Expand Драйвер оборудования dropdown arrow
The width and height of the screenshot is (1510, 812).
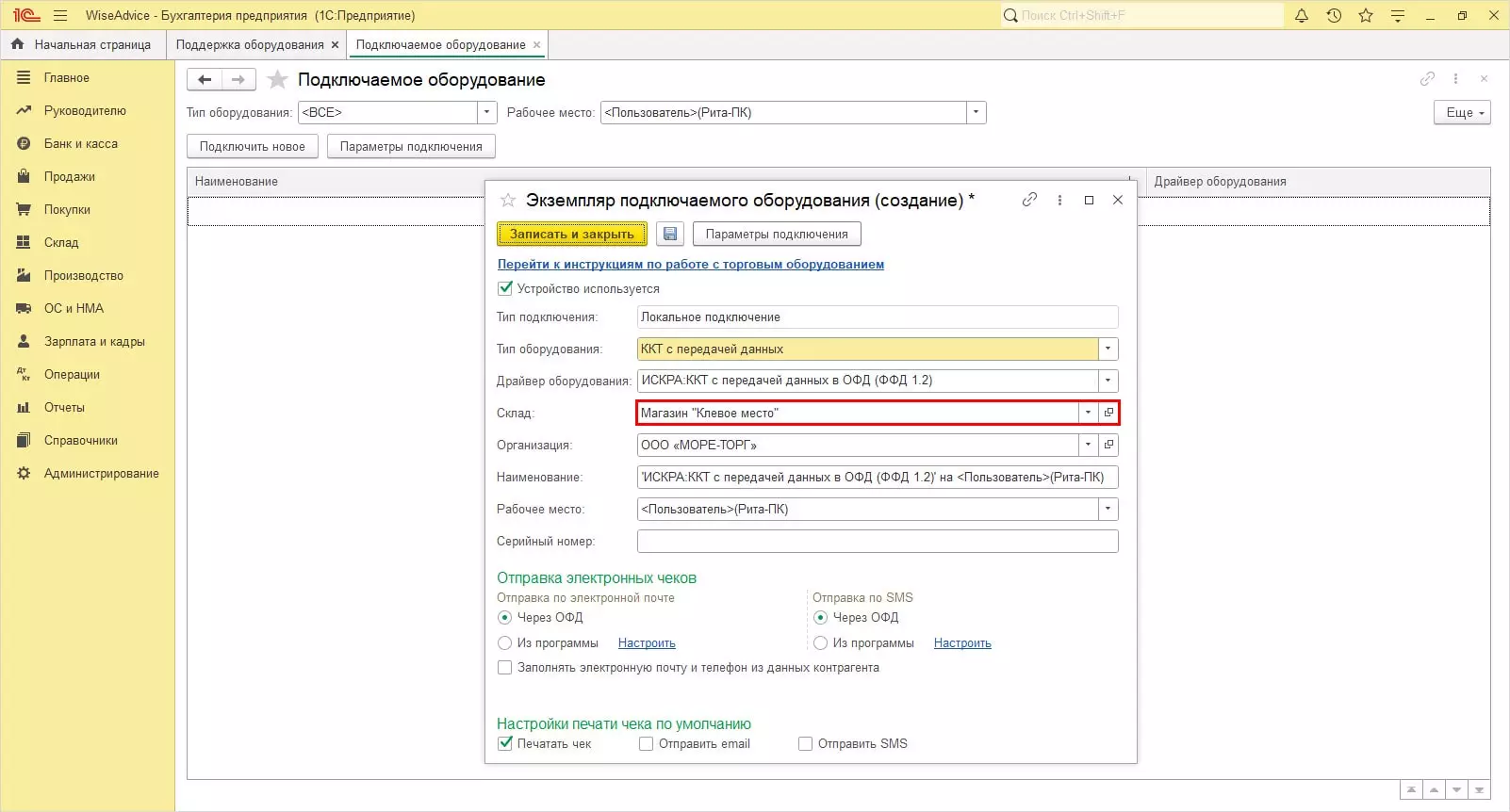[1108, 381]
